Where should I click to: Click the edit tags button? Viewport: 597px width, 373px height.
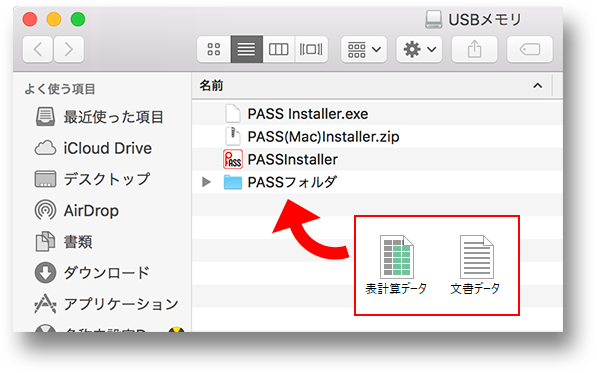click(x=530, y=49)
